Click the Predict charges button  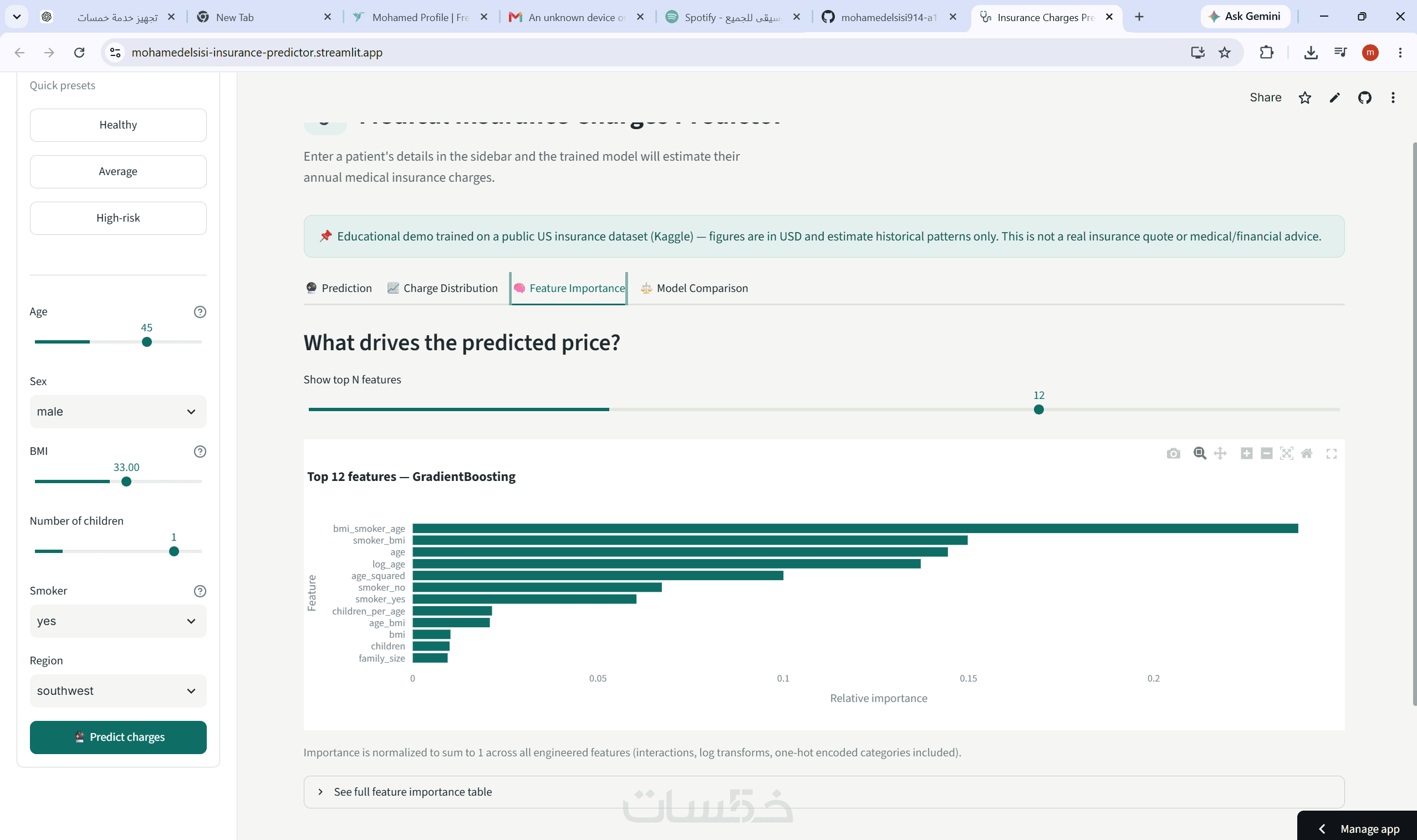(118, 737)
